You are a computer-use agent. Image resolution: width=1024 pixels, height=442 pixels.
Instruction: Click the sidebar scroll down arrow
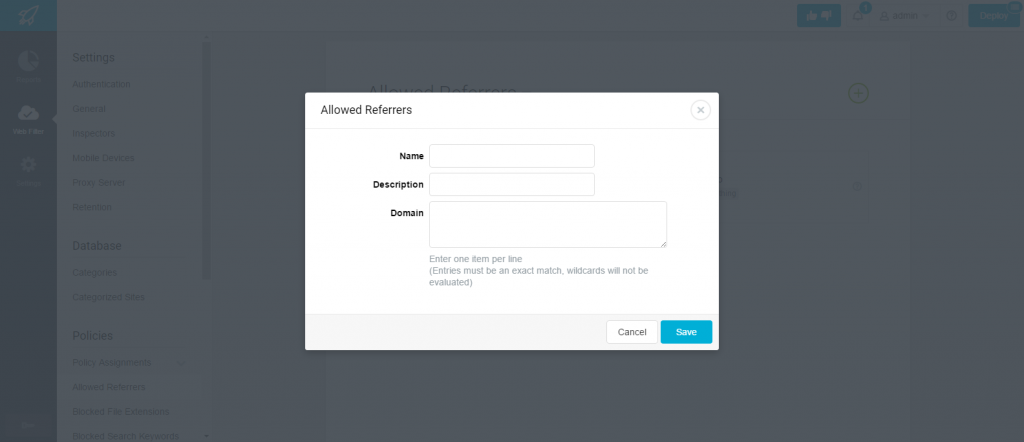pos(206,435)
